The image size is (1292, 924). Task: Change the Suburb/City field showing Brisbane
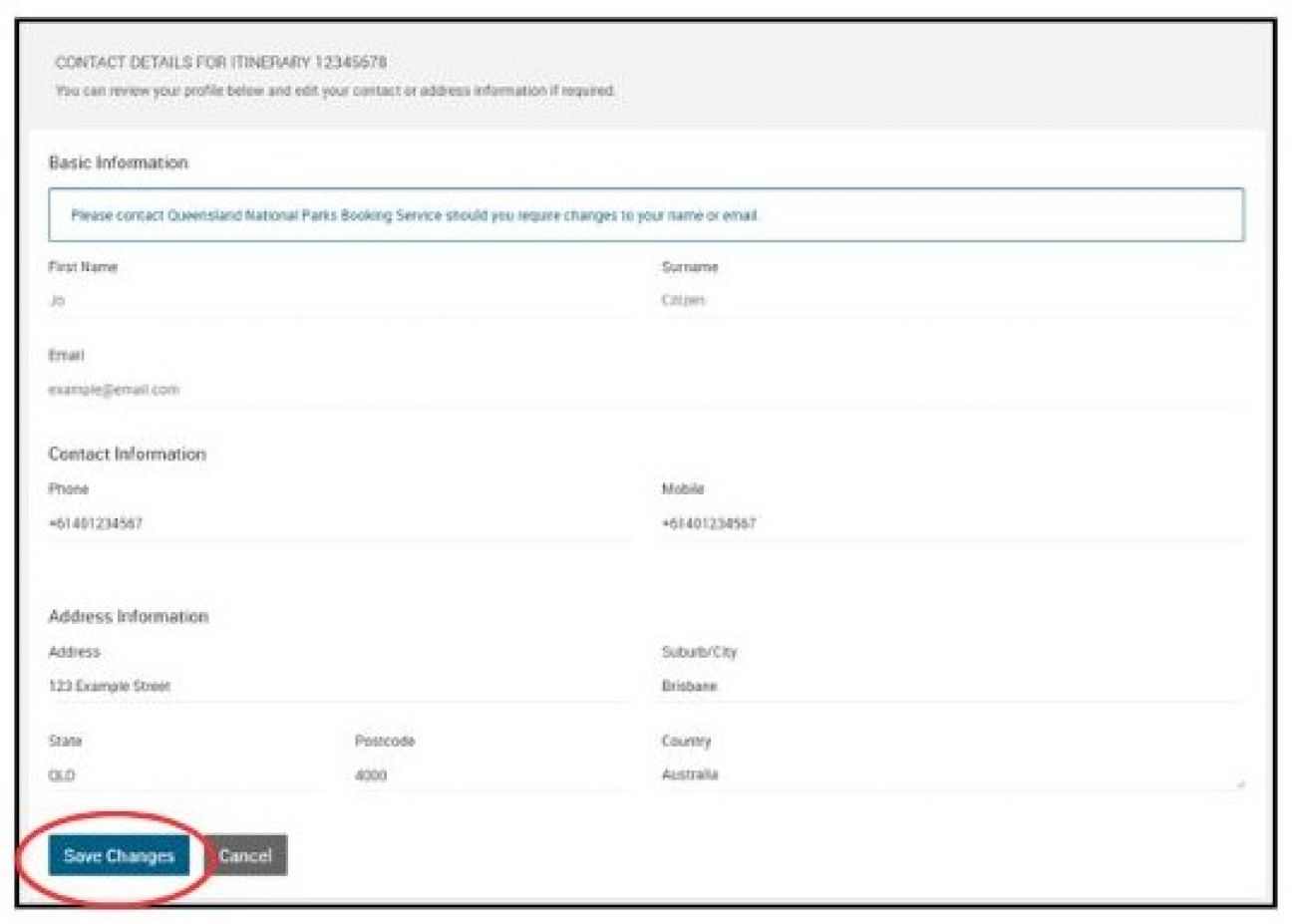pos(952,686)
